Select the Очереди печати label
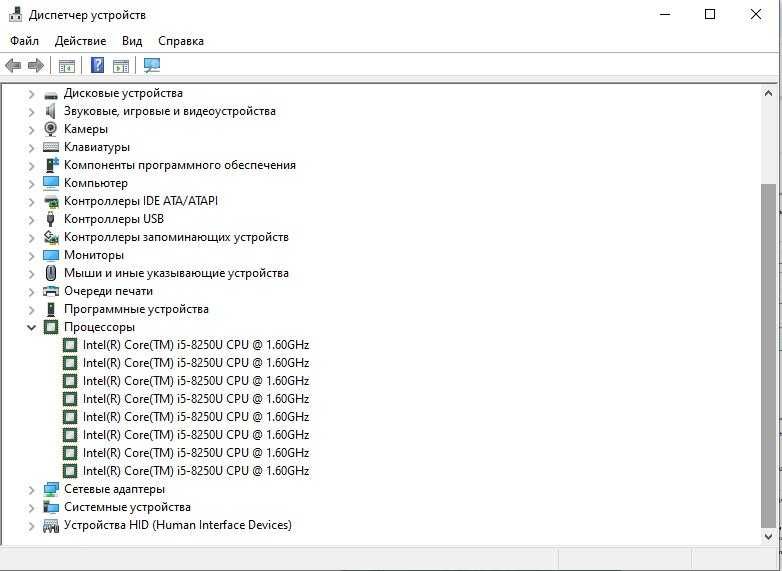 coord(108,291)
